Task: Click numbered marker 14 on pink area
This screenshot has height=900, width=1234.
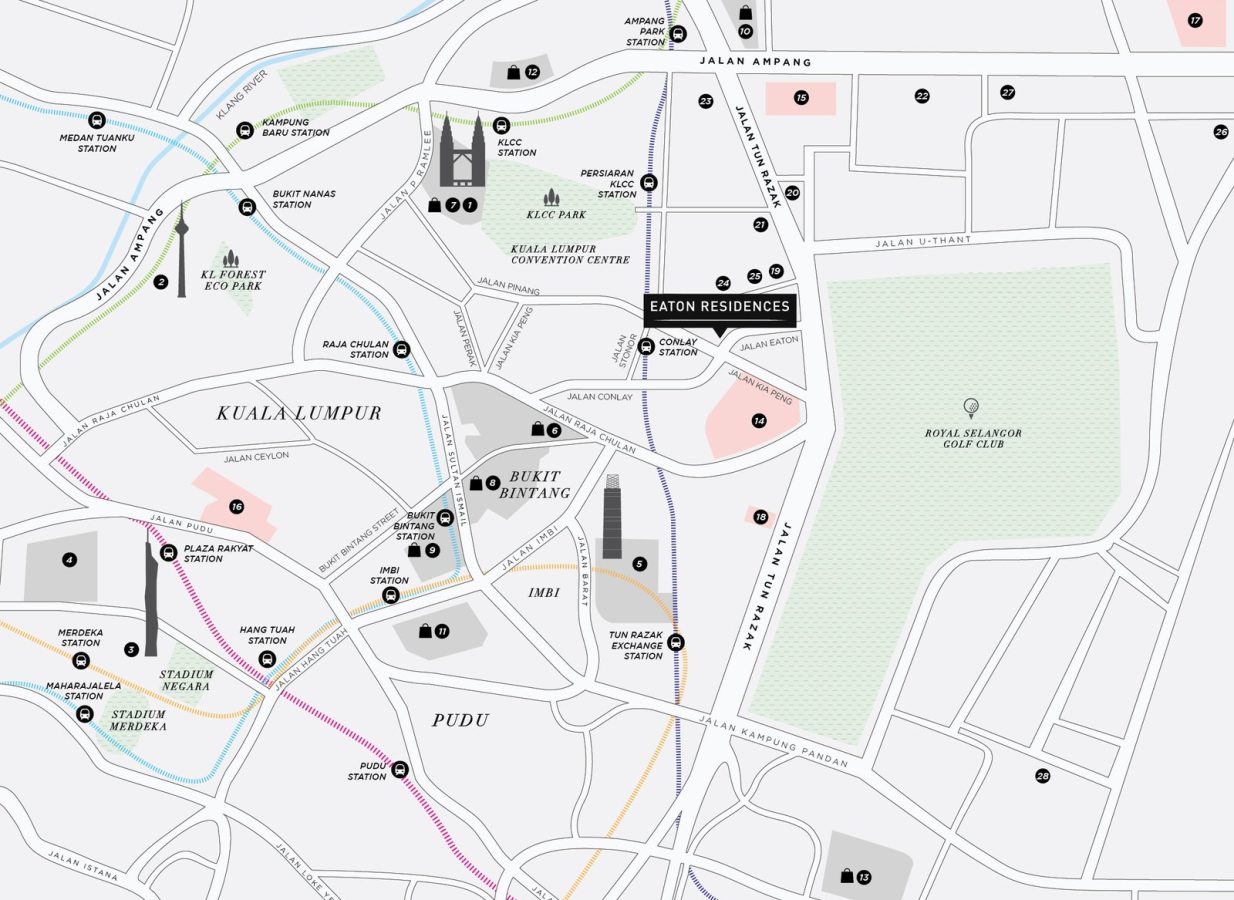Action: [x=759, y=421]
